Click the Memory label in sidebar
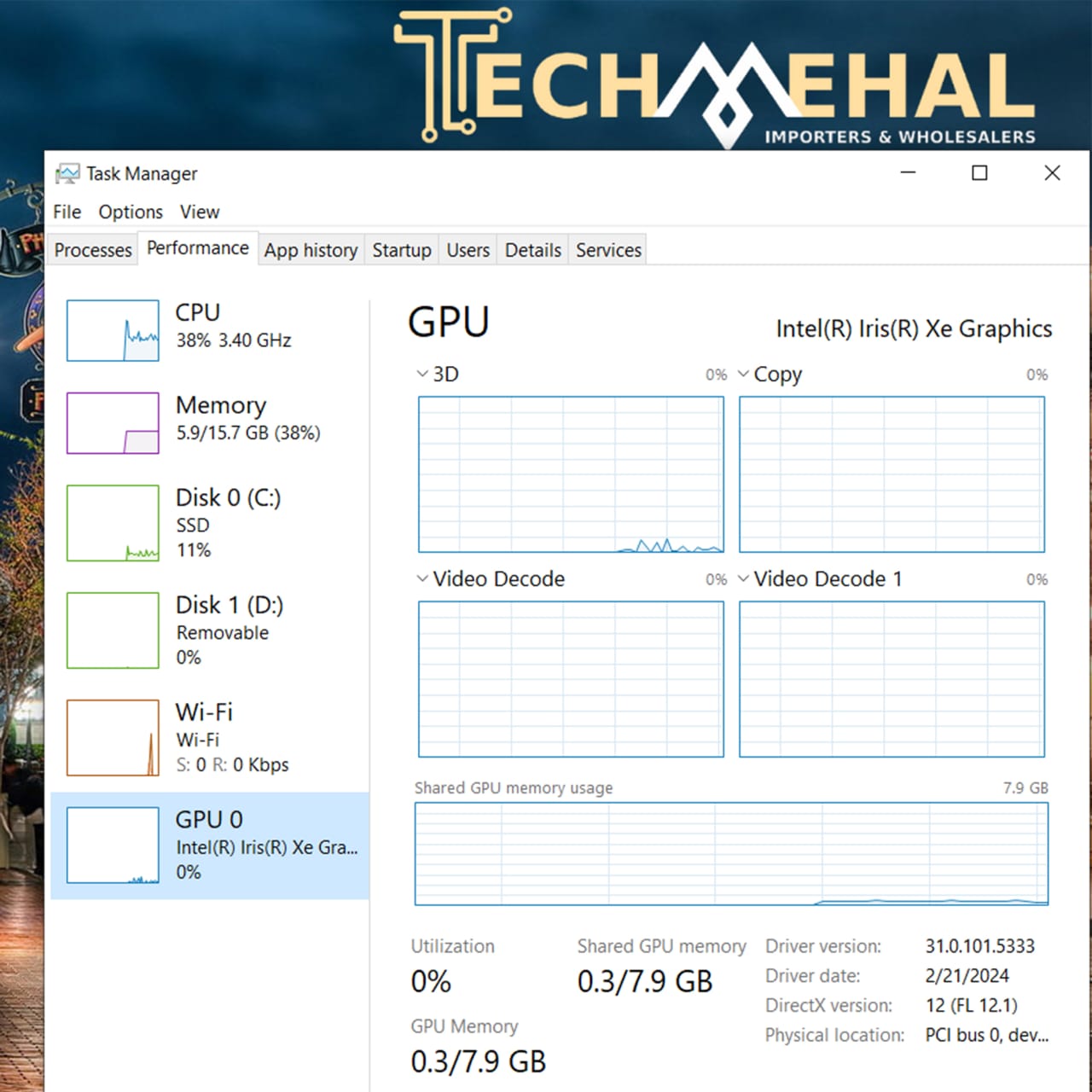The height and width of the screenshot is (1092, 1092). tap(221, 406)
